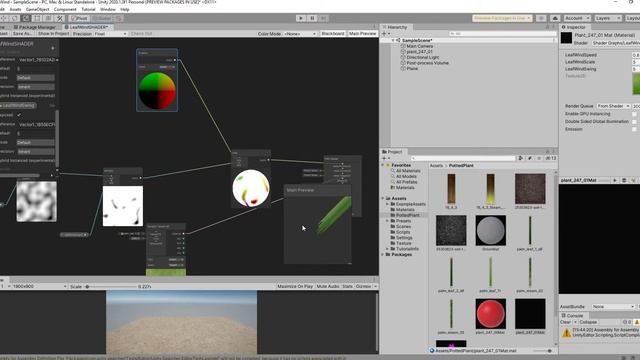Select plant_247_01 object in Hierarchy
This screenshot has height=360, width=640.
pos(420,52)
